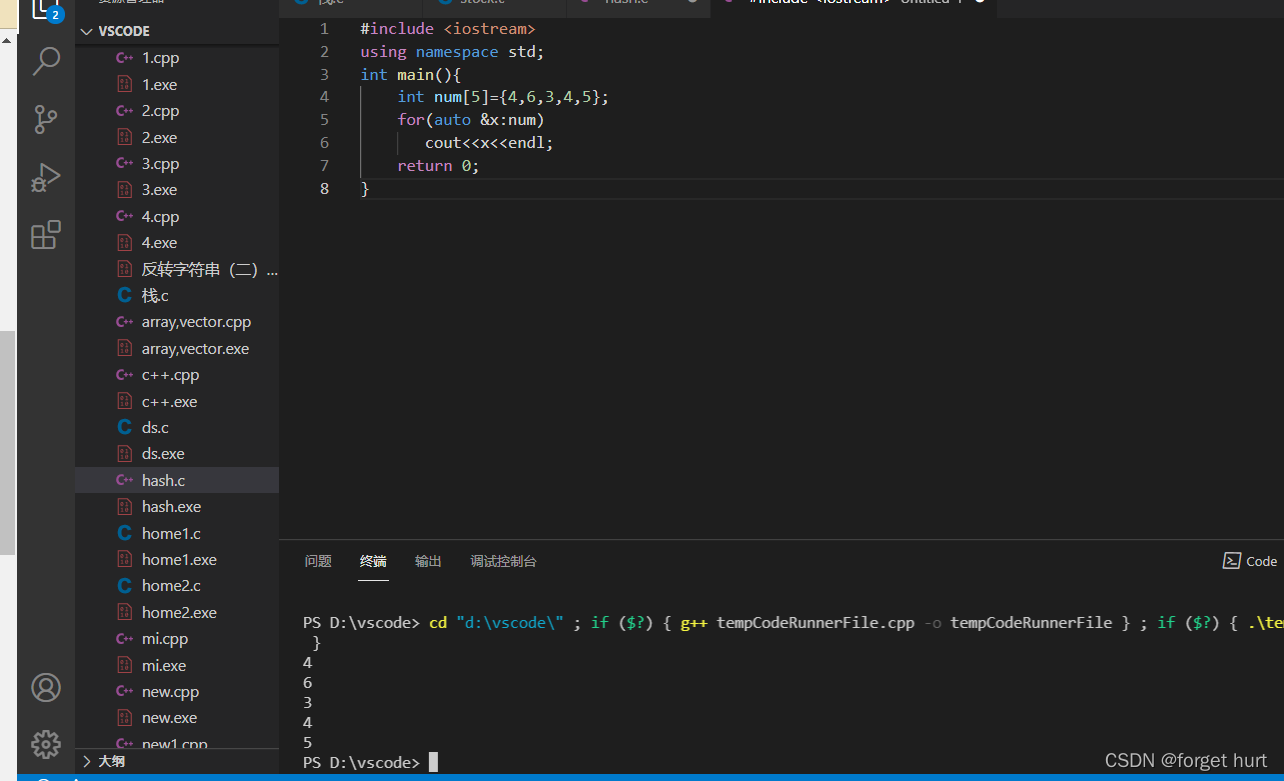Click the C file icon for ds.c
Screen dimensions: 1284x781
pyautogui.click(x=125, y=427)
